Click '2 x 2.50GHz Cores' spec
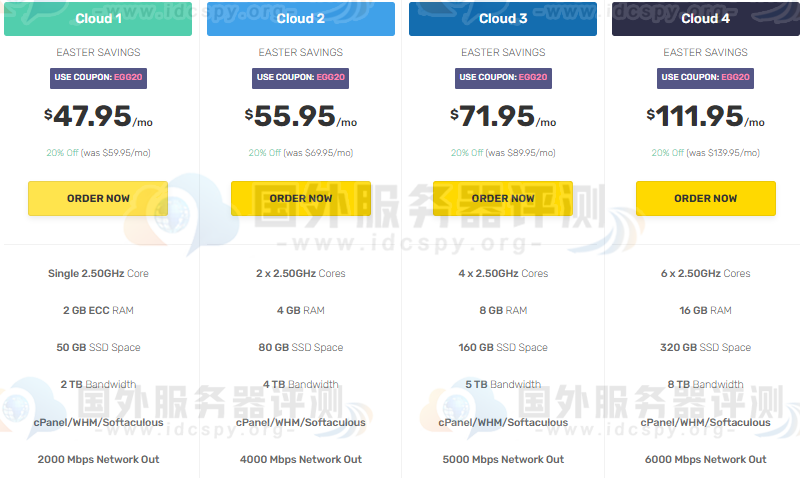This screenshot has height=478, width=800. tap(301, 273)
